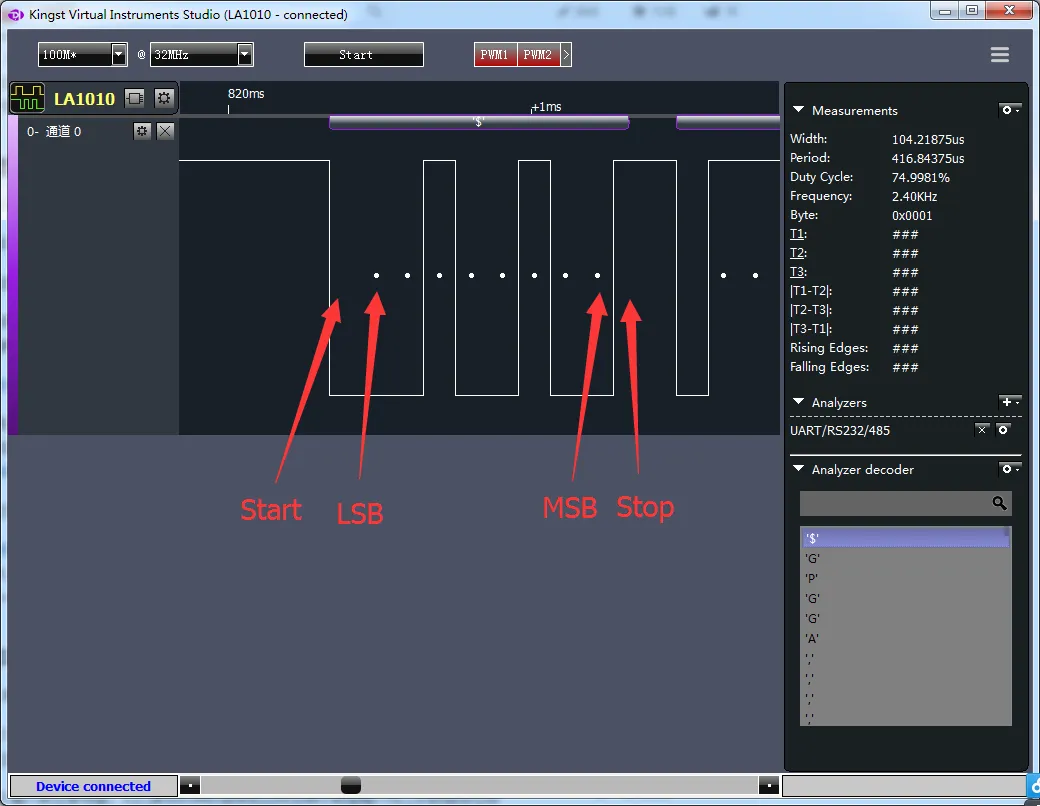Image resolution: width=1040 pixels, height=806 pixels.
Task: Click the decoder search magnifier icon
Action: (999, 503)
